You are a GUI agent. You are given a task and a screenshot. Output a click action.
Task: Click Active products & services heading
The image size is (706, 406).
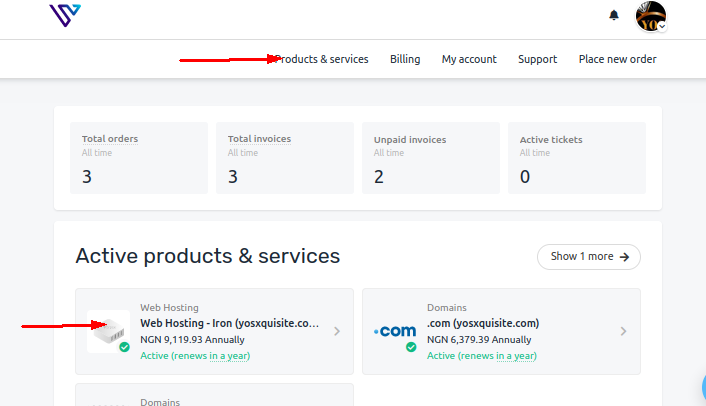tap(208, 256)
